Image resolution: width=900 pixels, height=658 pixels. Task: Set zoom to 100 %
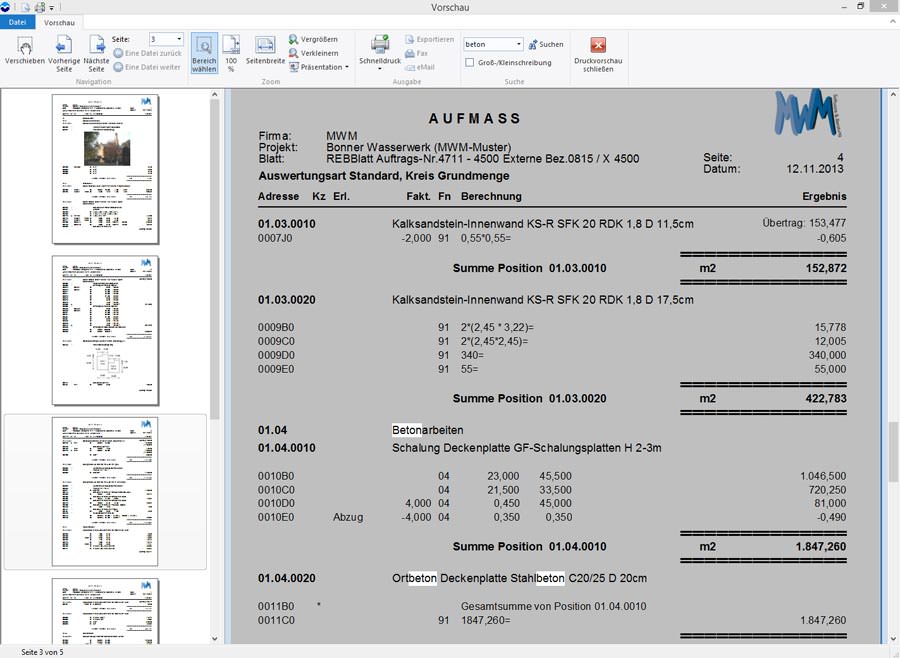pyautogui.click(x=231, y=53)
